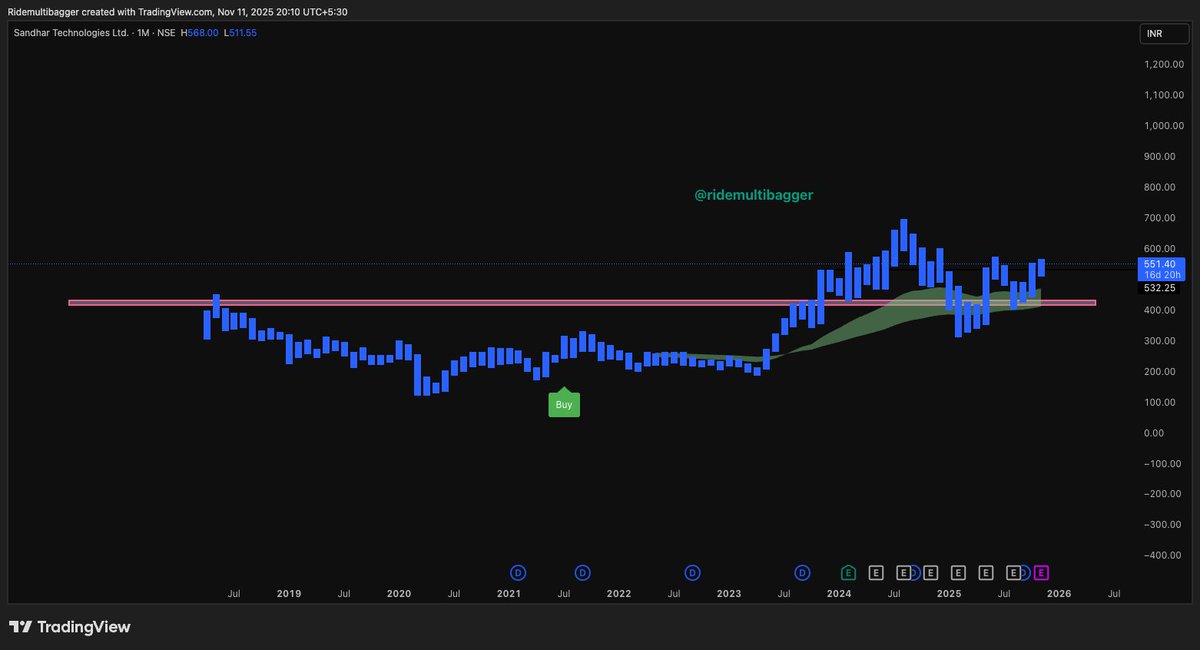Click the H568.00 high value
This screenshot has width=1200, height=650.
point(199,32)
